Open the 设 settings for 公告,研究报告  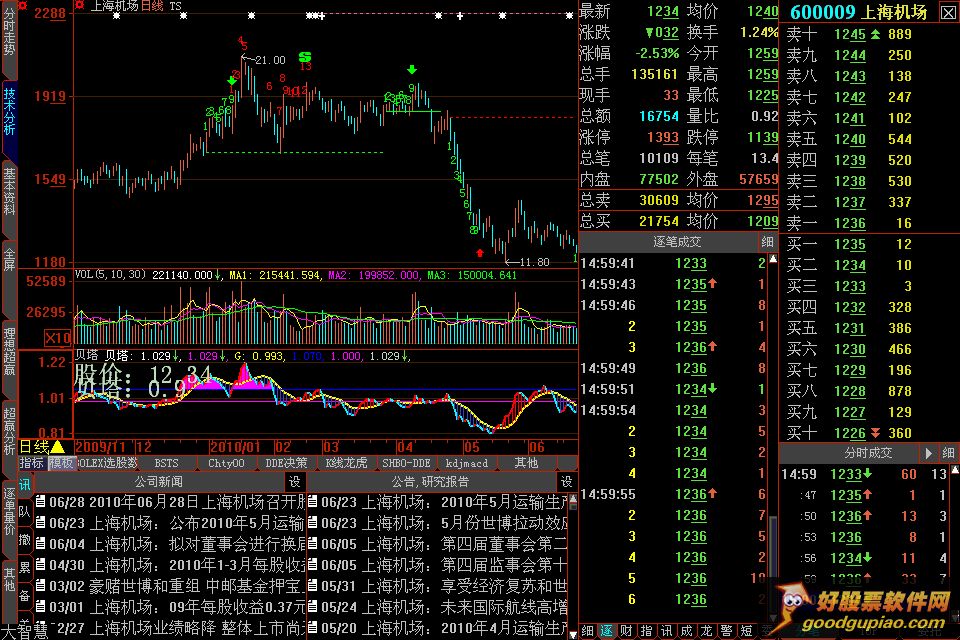tap(566, 482)
